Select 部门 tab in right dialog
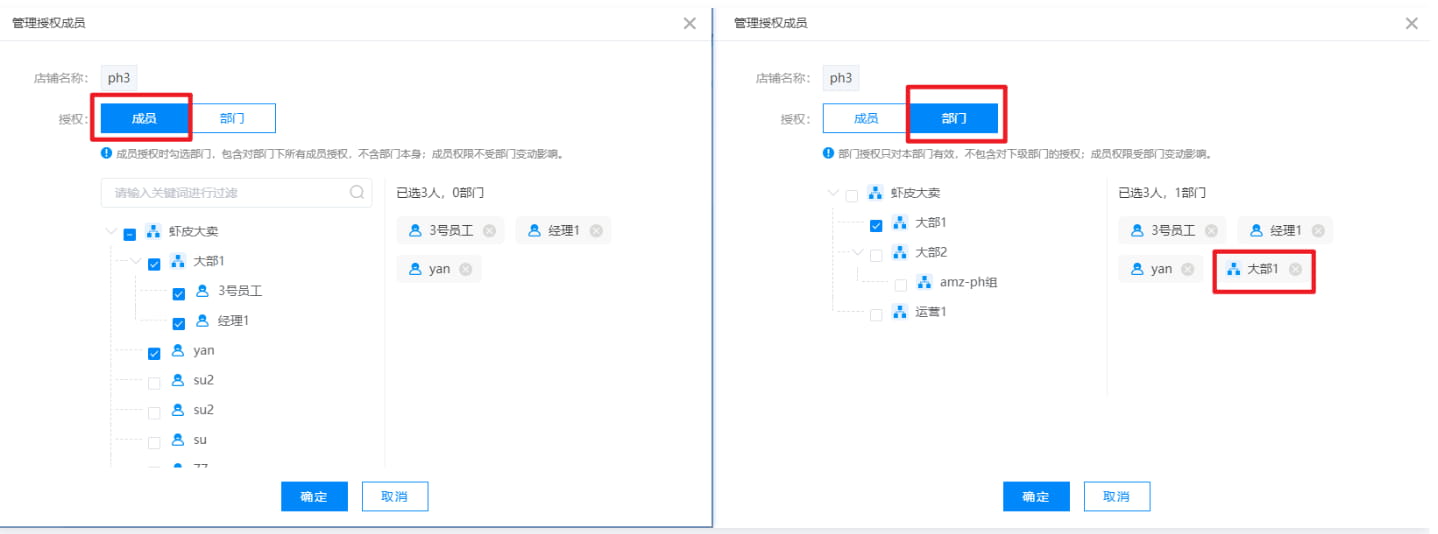This screenshot has height=534, width=1438. 954,118
